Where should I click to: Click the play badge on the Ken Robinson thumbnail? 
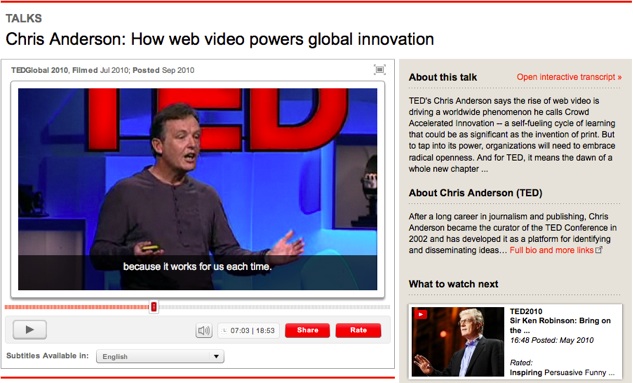pyautogui.click(x=421, y=314)
